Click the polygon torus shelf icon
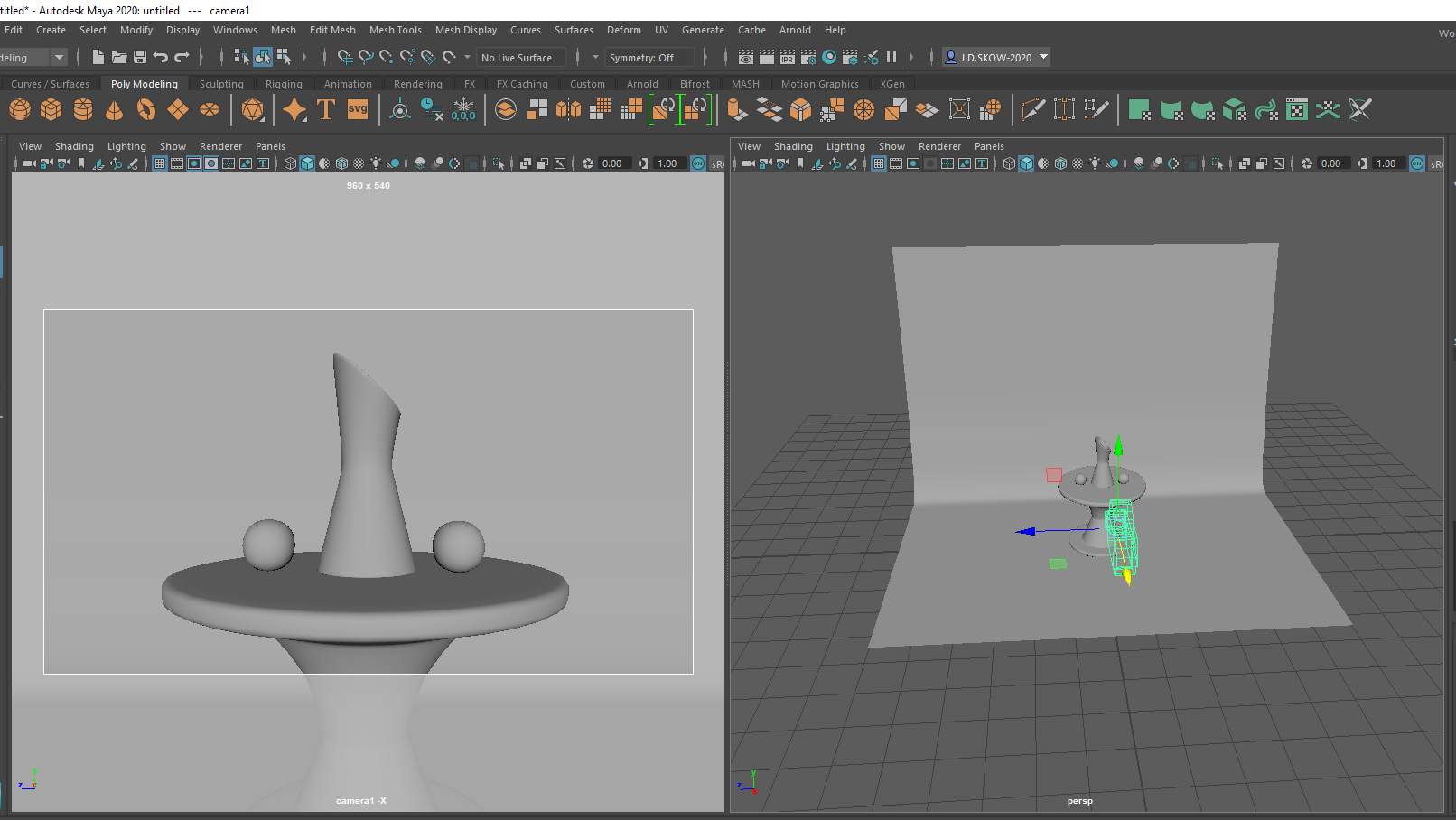 pos(146,110)
